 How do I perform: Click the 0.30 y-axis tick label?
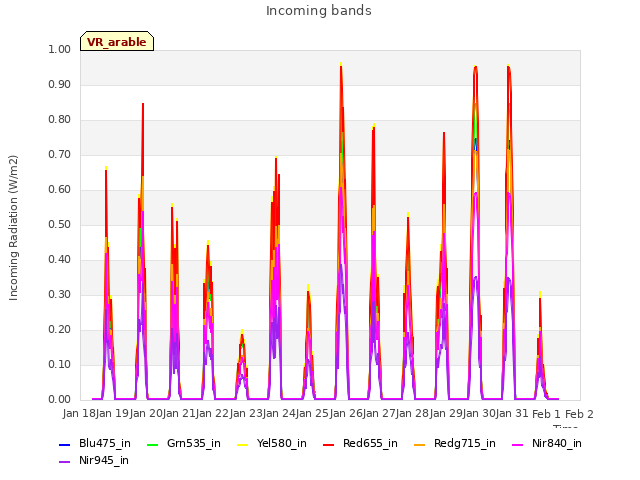point(60,295)
